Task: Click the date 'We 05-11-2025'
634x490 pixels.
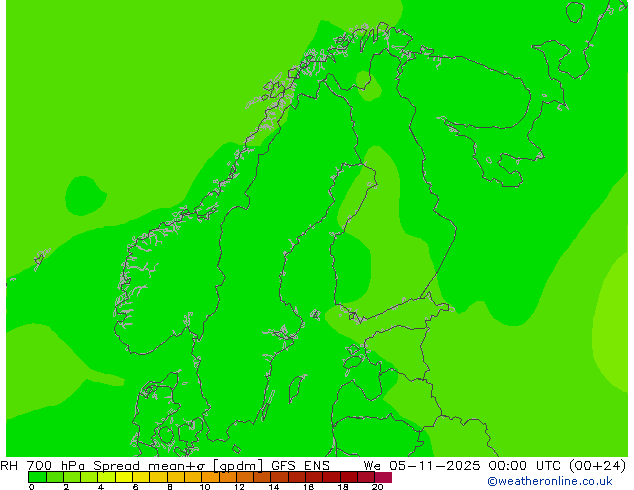Action: coord(422,465)
